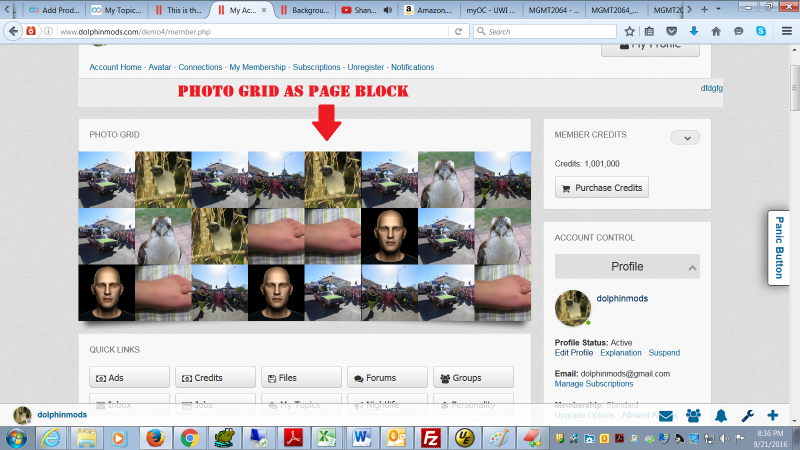Mute the playing tab via speaker icon

coord(388,10)
